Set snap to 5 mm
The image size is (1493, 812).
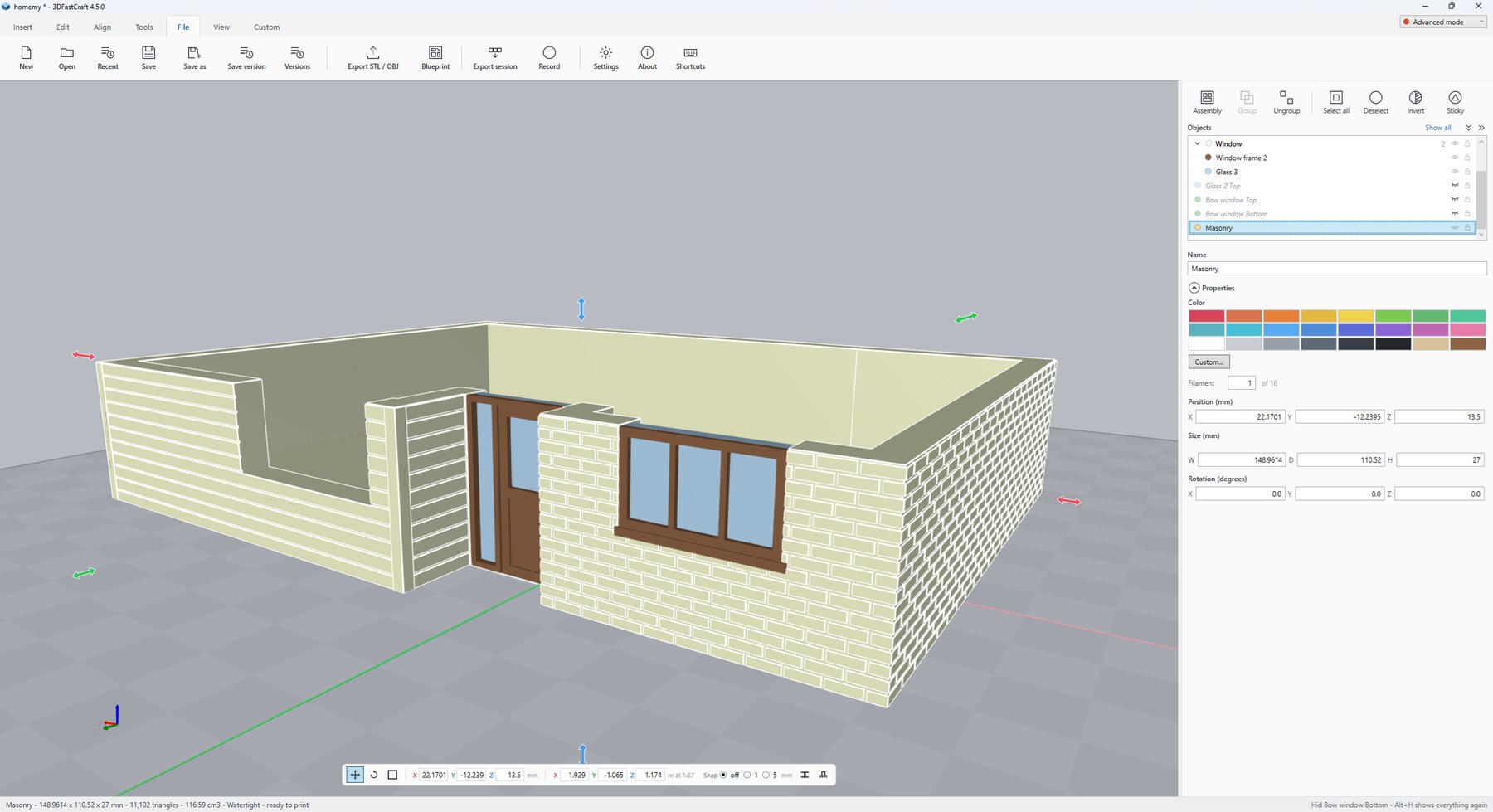click(x=766, y=776)
